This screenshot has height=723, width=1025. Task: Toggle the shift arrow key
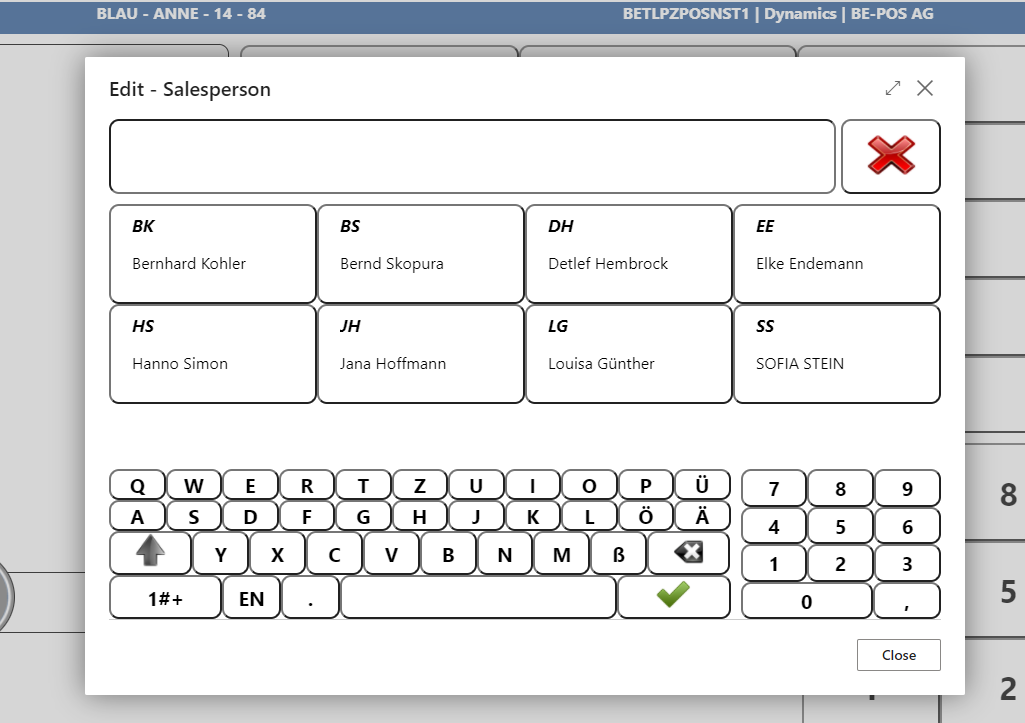(150, 553)
